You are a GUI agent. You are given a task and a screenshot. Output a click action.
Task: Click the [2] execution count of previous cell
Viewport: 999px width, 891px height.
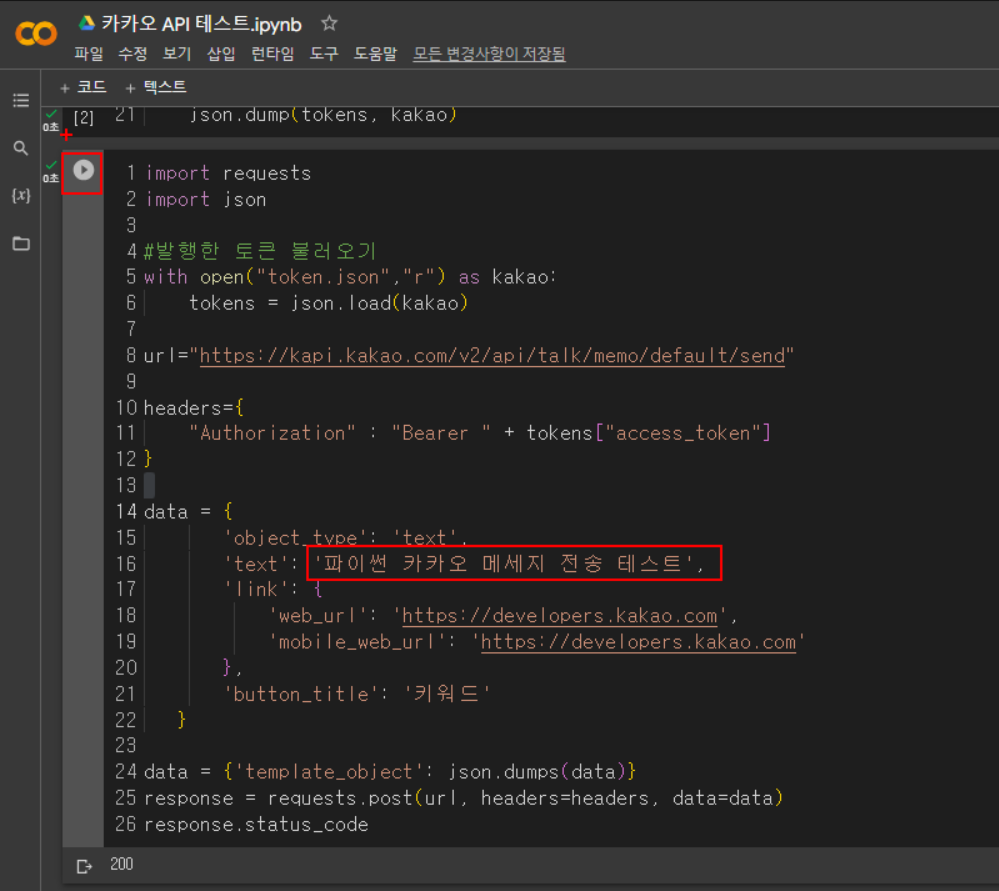(x=83, y=117)
